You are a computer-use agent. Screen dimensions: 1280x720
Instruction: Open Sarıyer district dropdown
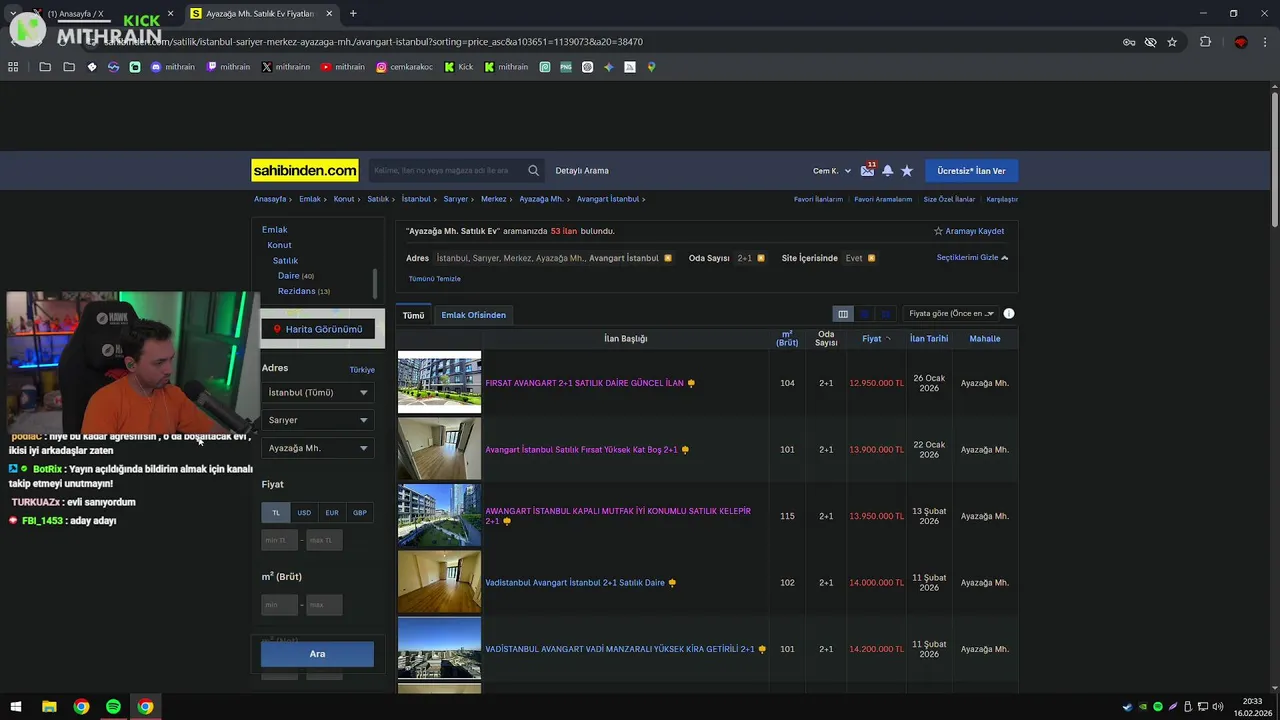(x=318, y=420)
